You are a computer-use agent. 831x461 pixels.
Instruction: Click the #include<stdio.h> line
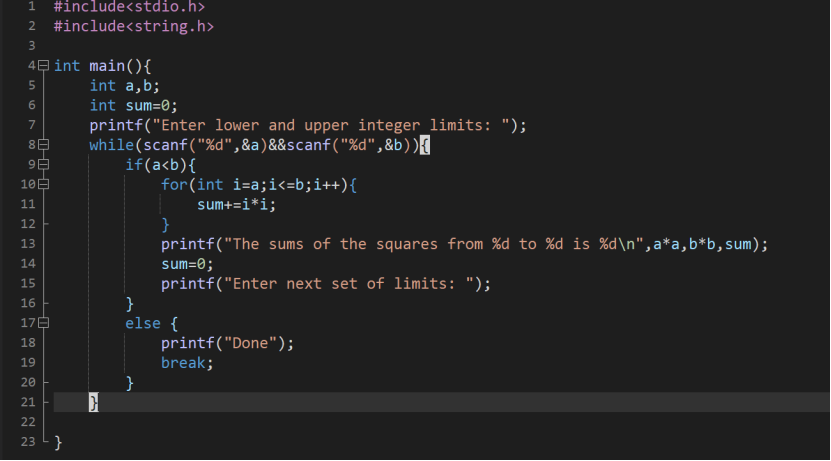click(129, 7)
